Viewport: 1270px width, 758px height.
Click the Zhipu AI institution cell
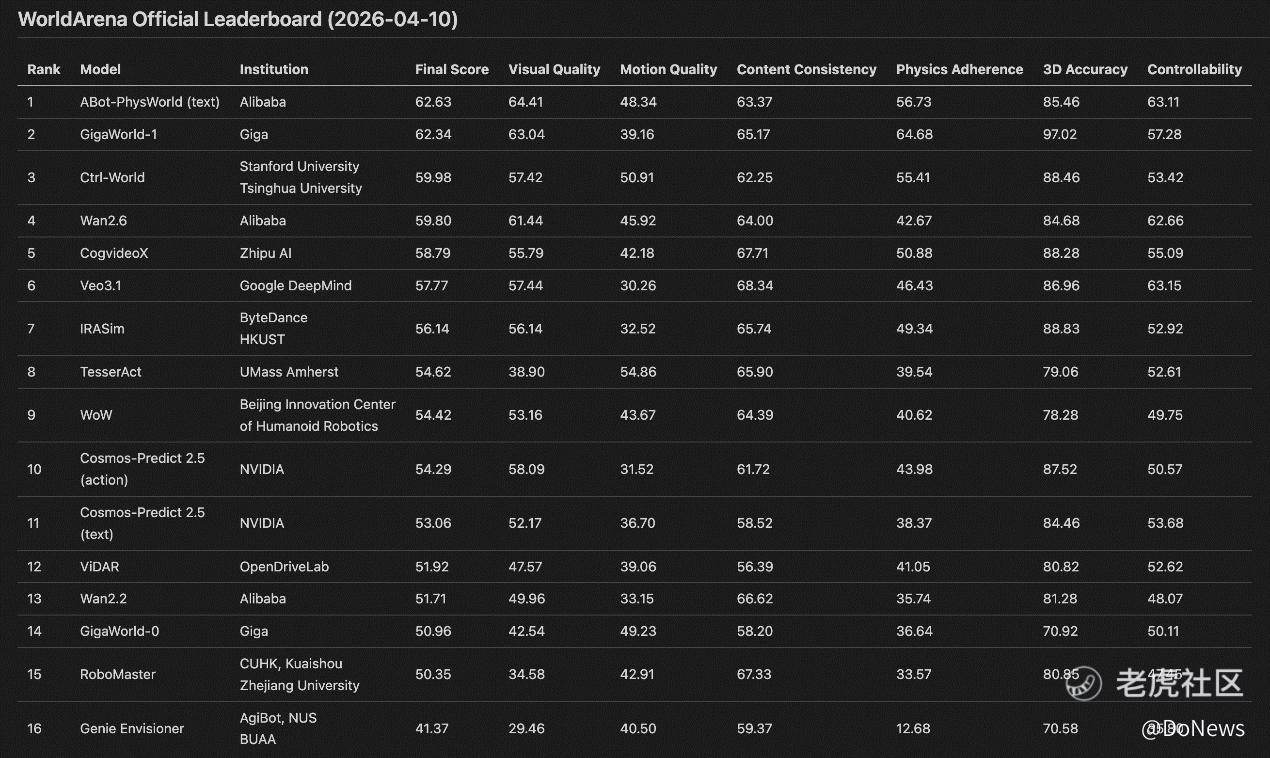[266, 253]
